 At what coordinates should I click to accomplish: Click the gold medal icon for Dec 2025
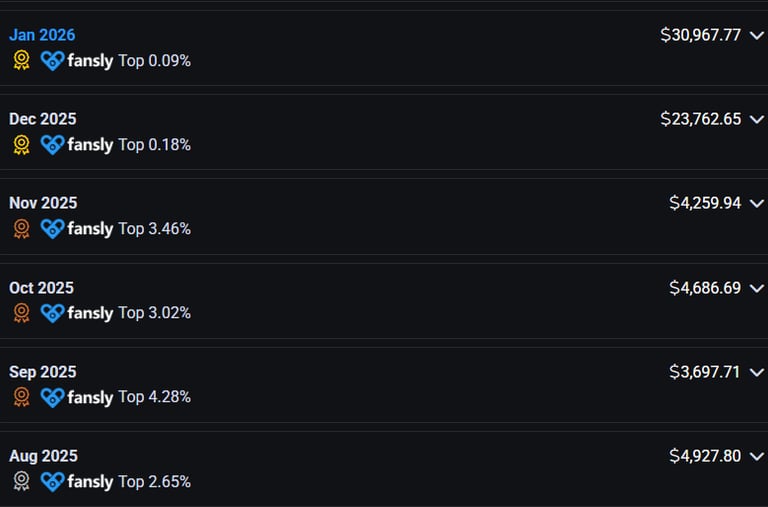coord(21,145)
